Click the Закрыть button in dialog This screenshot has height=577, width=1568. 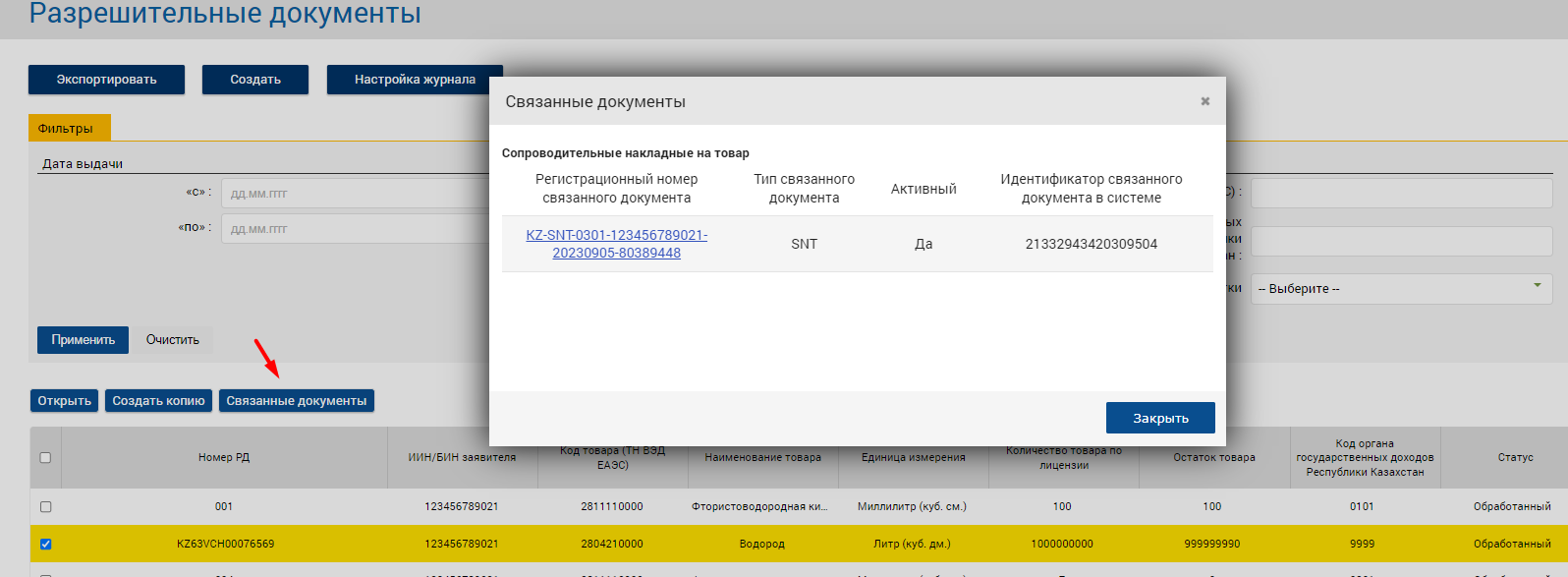1159,418
